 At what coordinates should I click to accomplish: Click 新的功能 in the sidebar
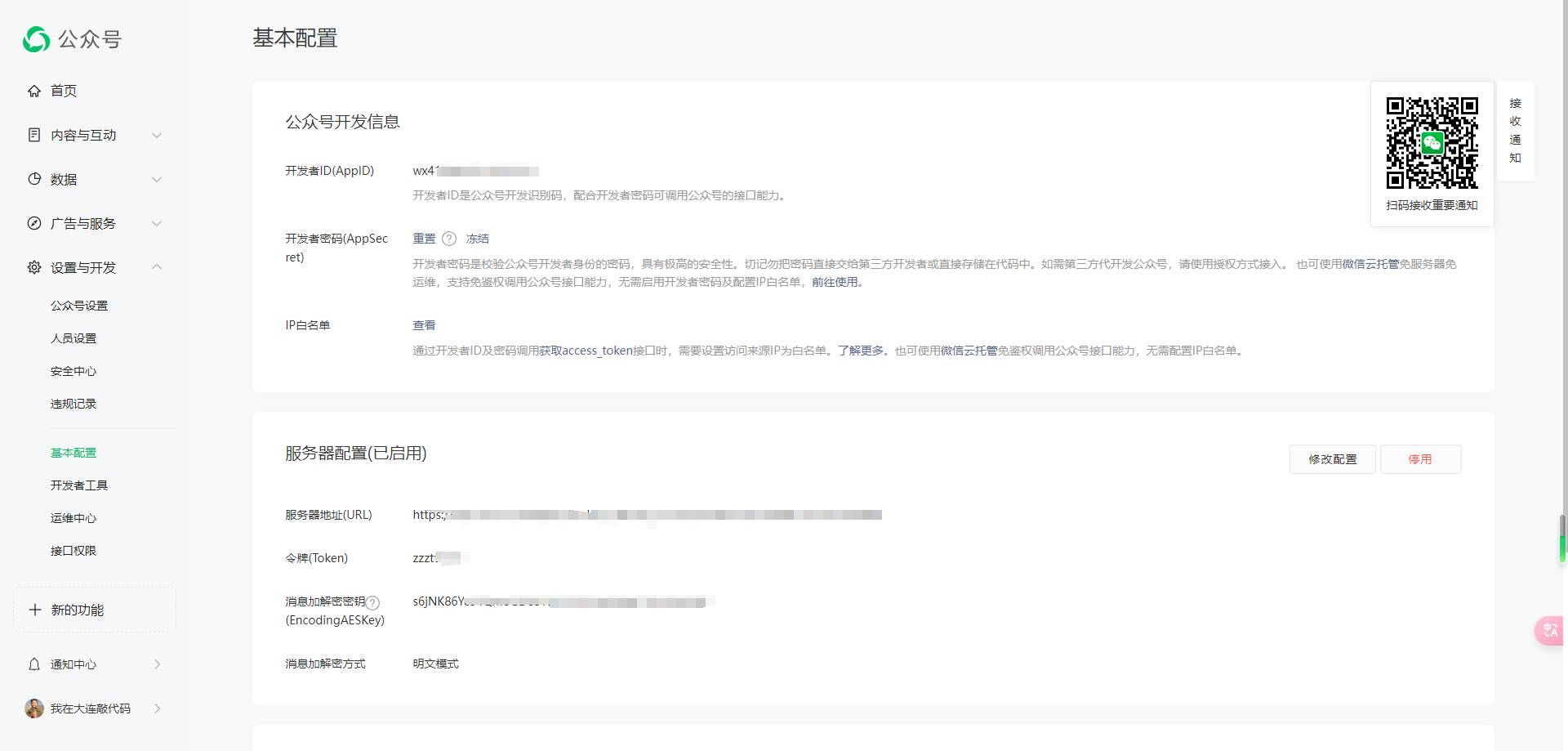[95, 610]
